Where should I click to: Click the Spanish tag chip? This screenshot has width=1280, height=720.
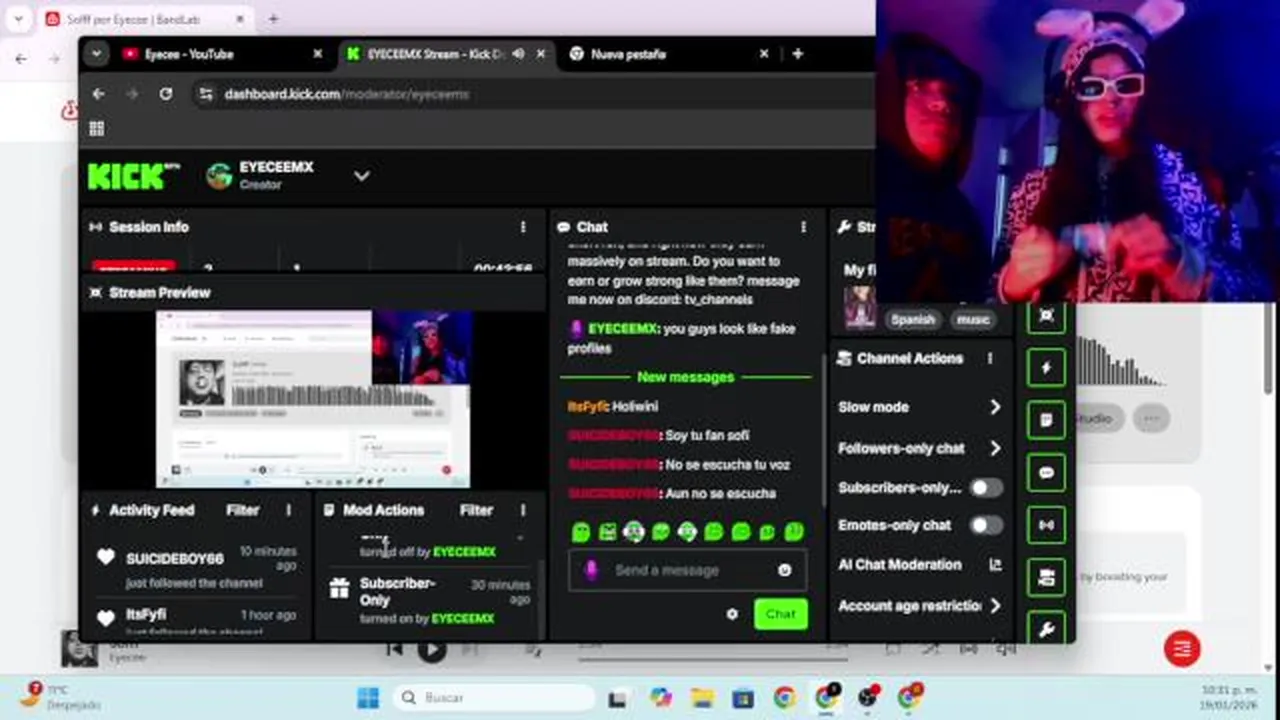pyautogui.click(x=912, y=319)
